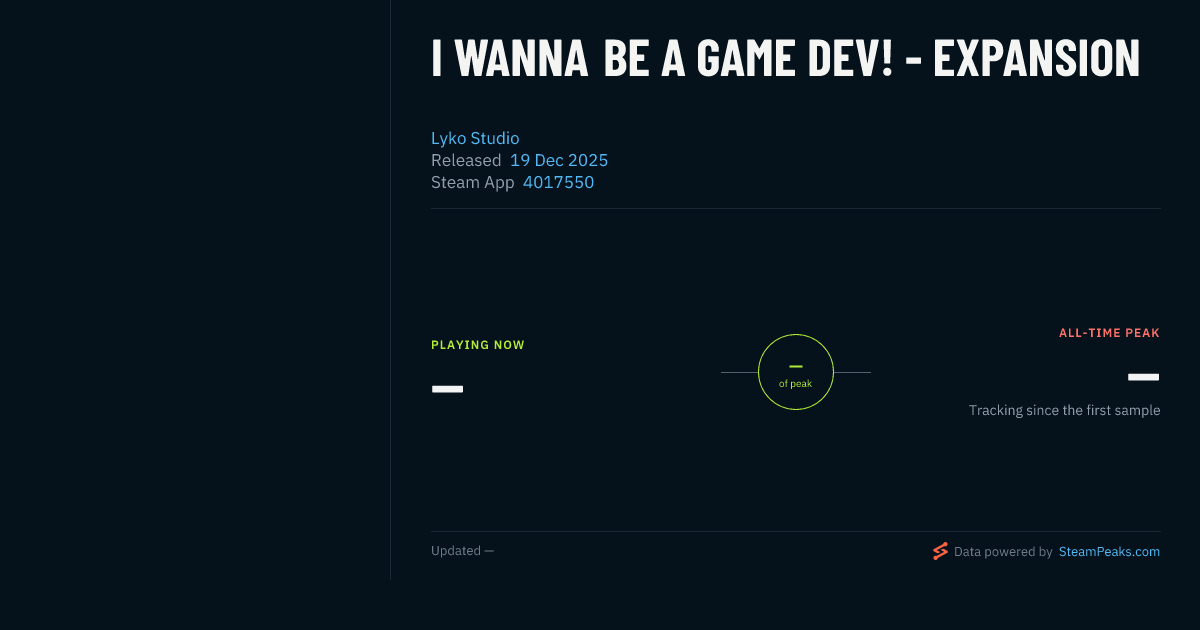
Task: Click the 'Steam App' label
Action: coord(473,182)
